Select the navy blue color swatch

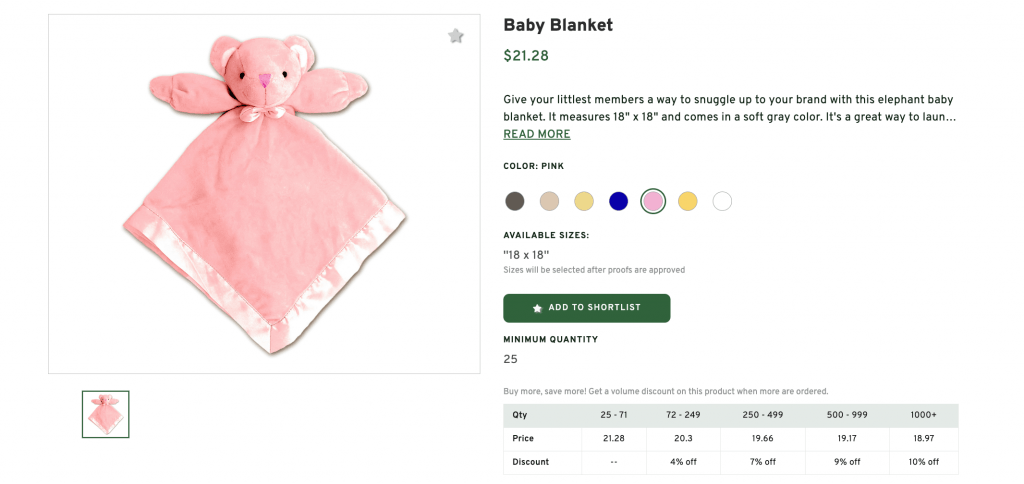pos(619,201)
